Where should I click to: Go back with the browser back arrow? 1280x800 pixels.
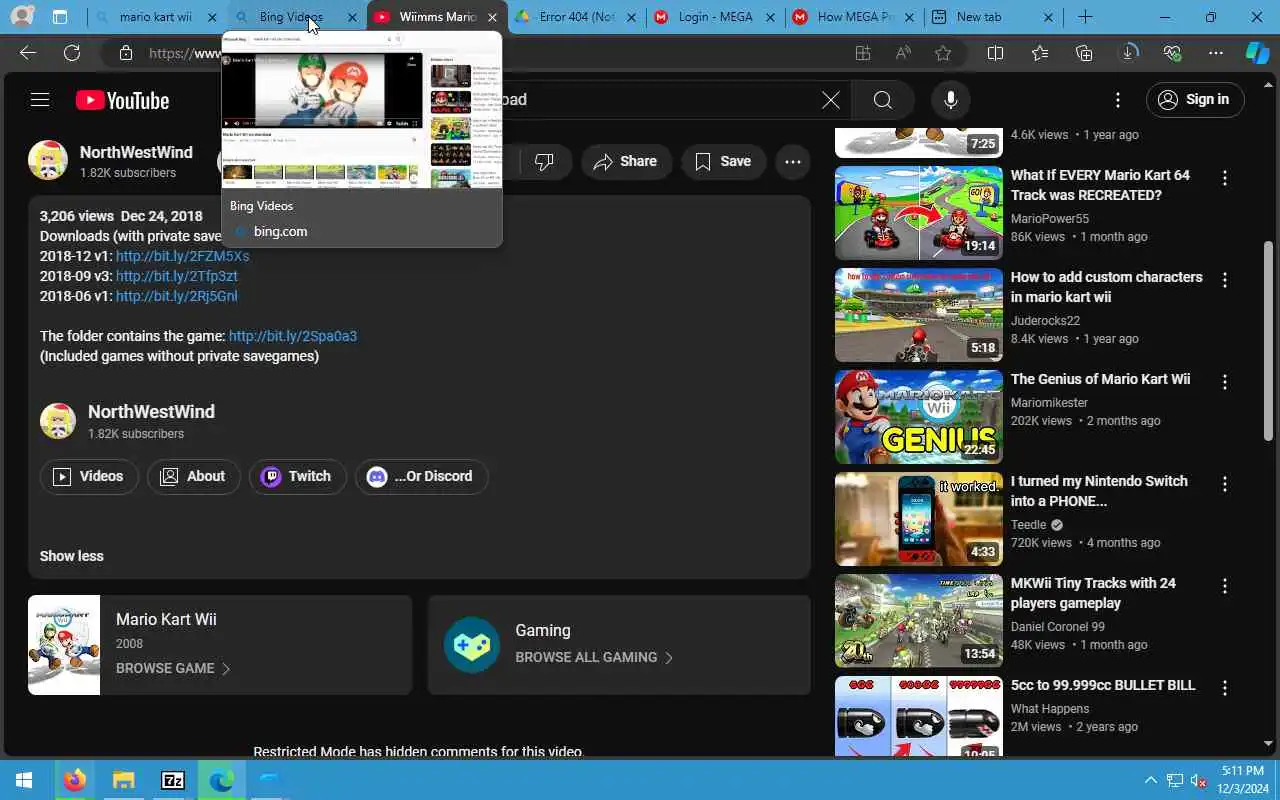click(28, 53)
